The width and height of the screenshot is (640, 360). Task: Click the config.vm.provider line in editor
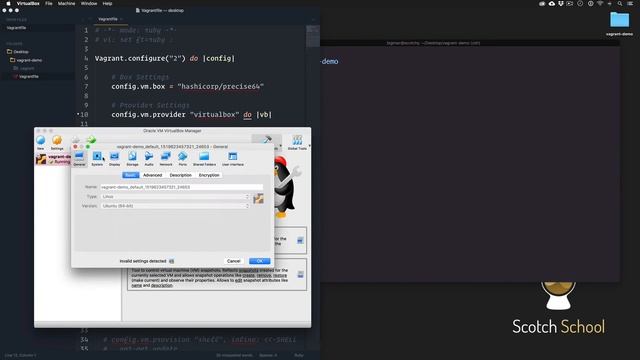pyautogui.click(x=191, y=115)
